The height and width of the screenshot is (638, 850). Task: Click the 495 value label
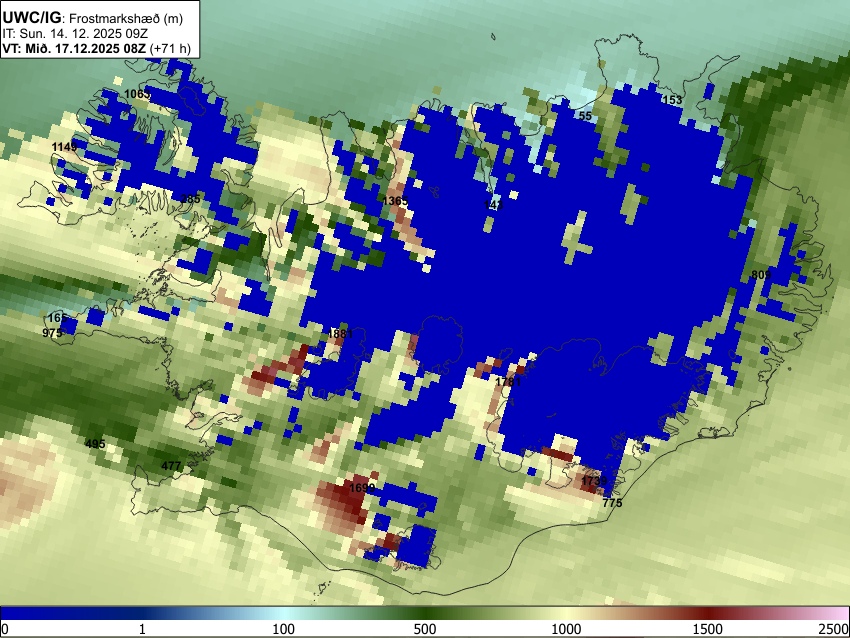[95, 444]
